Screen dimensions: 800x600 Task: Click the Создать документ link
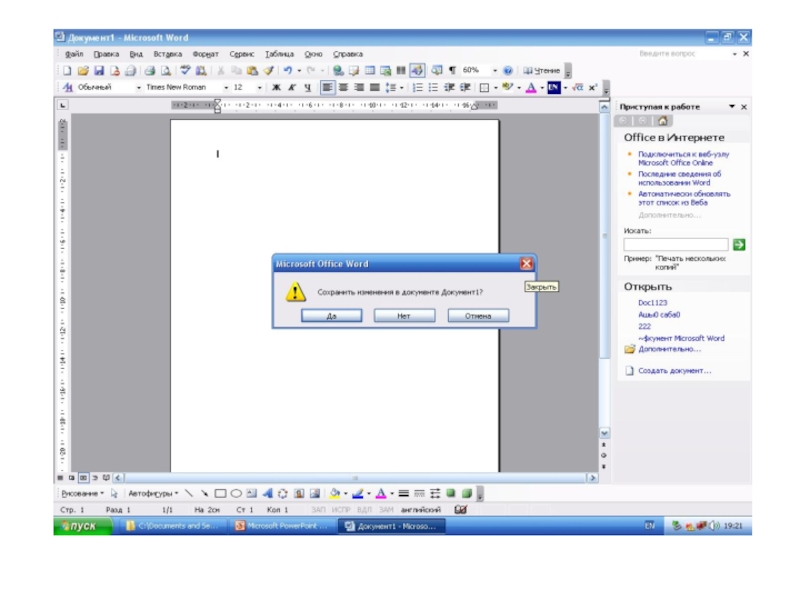click(x=674, y=371)
